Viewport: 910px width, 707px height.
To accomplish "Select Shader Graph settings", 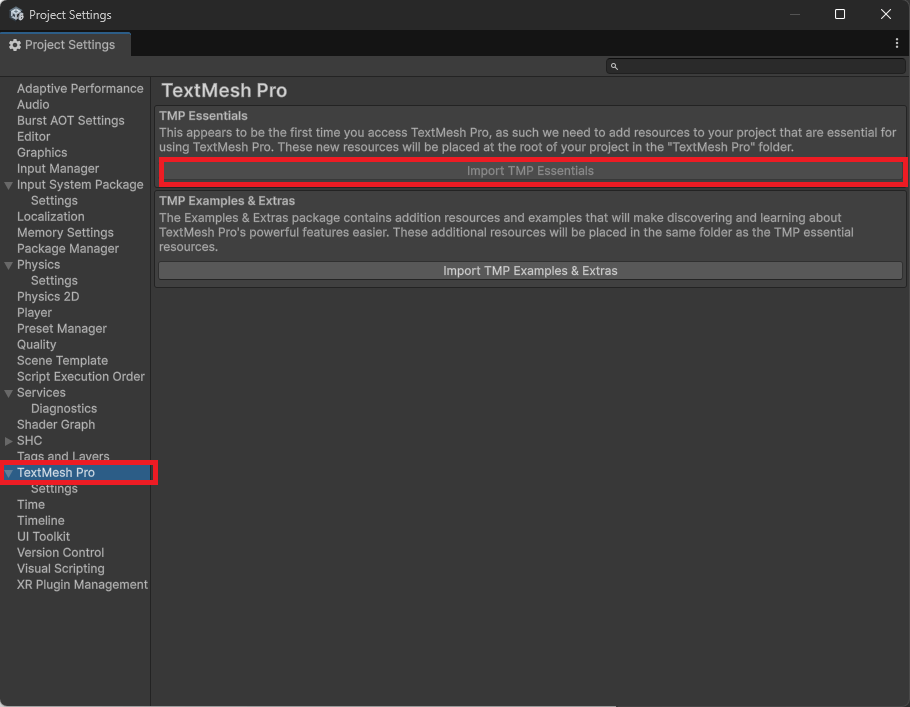I will tap(56, 424).
